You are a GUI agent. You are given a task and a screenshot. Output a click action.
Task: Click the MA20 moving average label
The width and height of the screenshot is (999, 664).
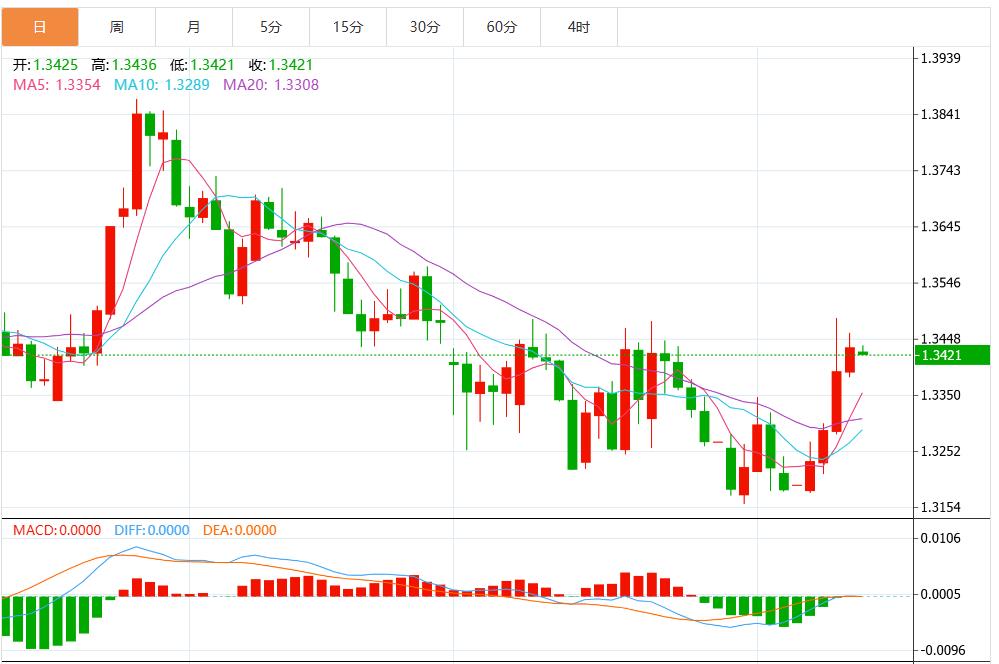[271, 85]
